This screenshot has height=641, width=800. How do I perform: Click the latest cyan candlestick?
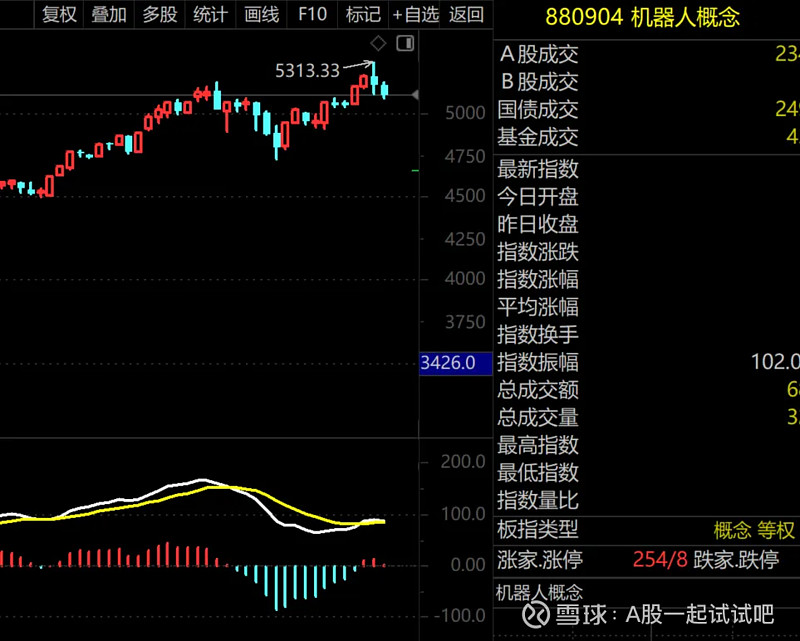coord(384,90)
